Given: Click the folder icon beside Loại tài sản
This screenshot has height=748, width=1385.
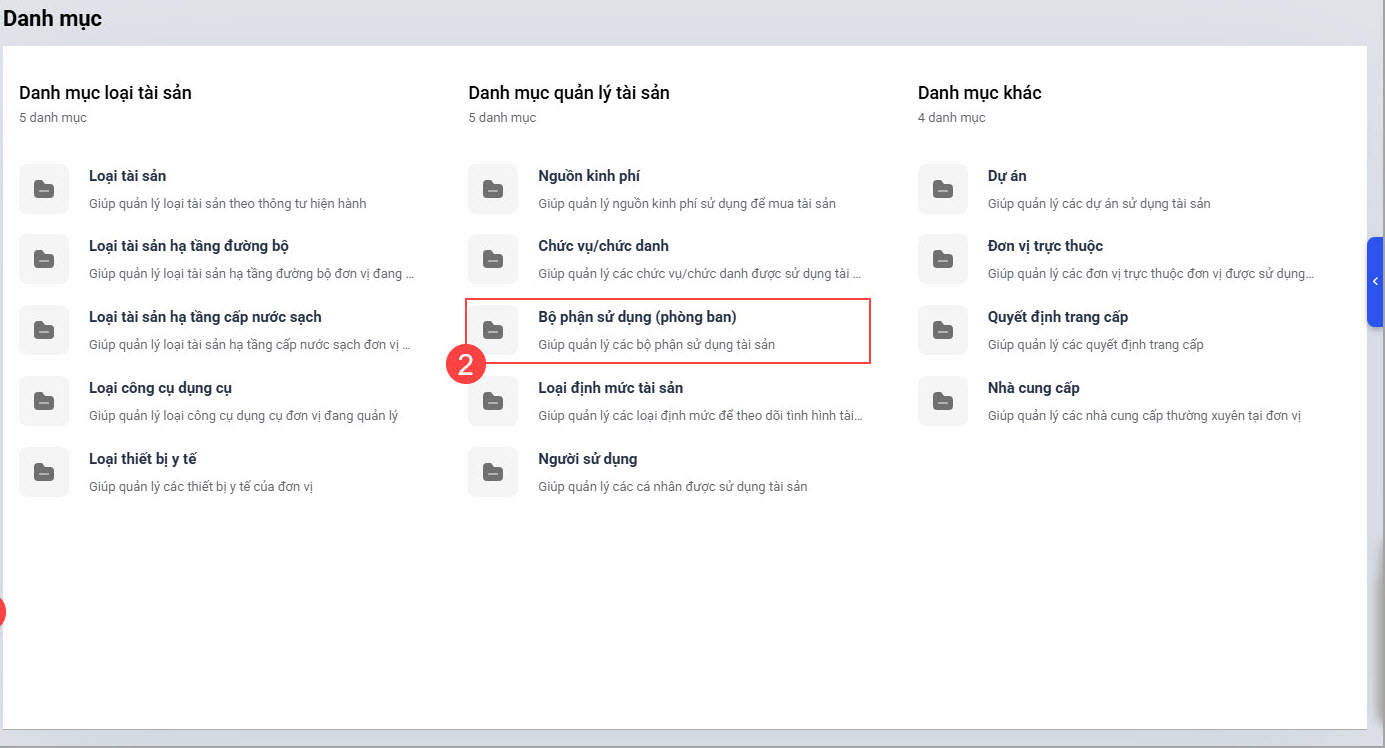Looking at the screenshot, I should (44, 189).
